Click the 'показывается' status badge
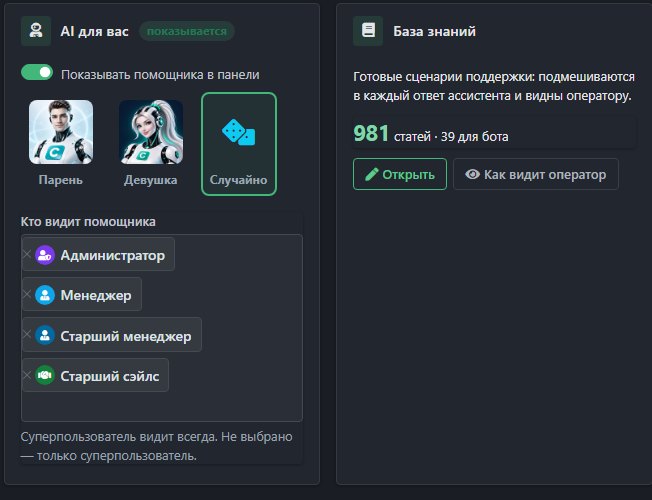 (187, 31)
